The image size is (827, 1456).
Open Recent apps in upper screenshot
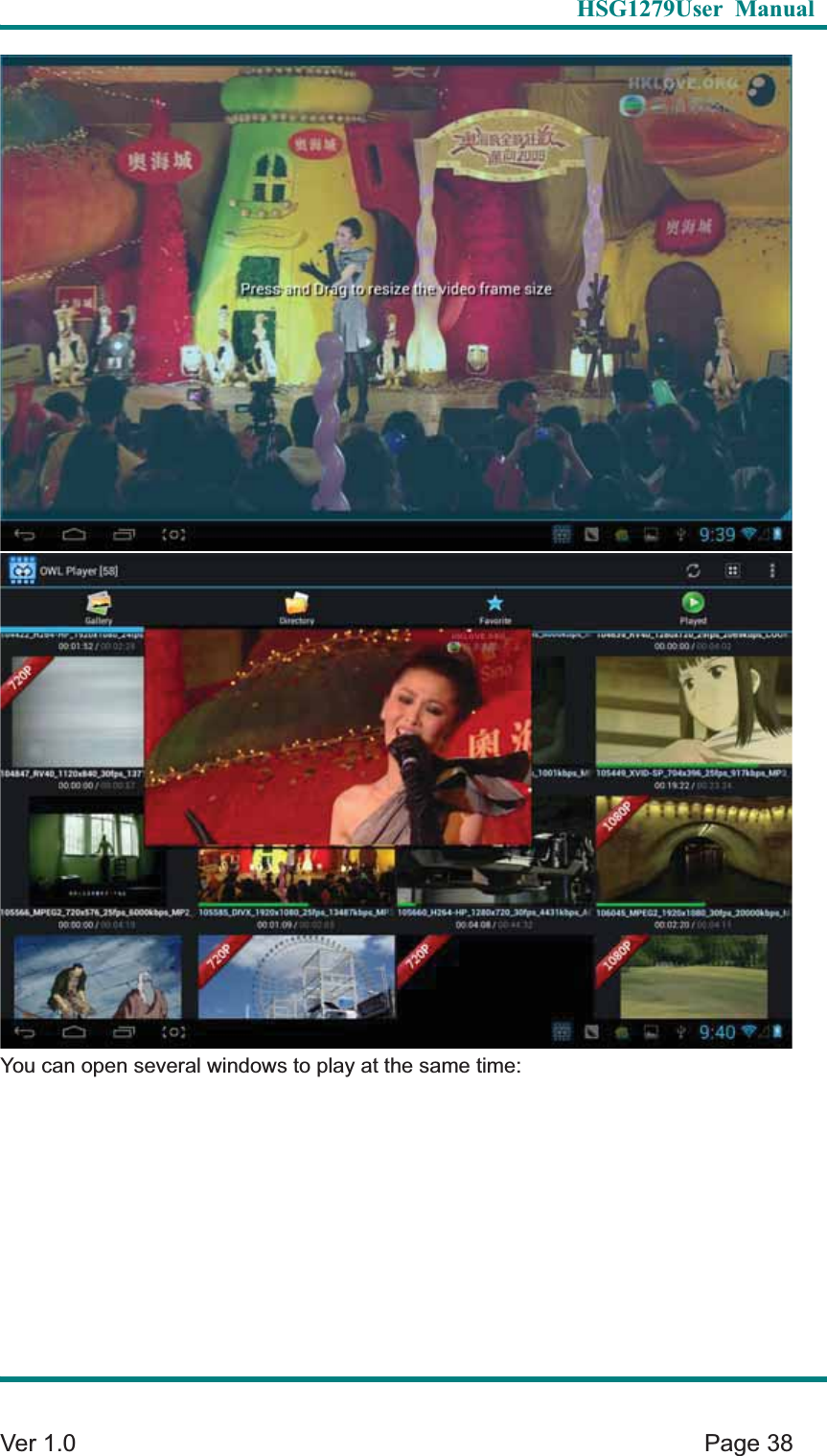pos(124,535)
